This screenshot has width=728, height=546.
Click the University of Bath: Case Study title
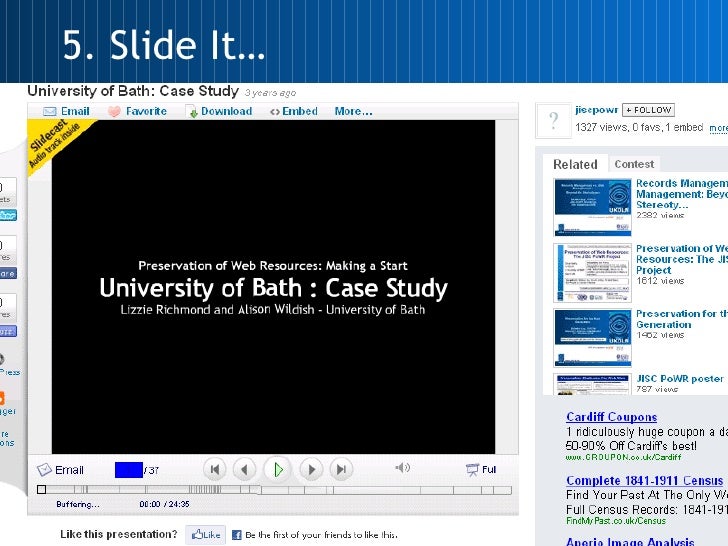[133, 91]
